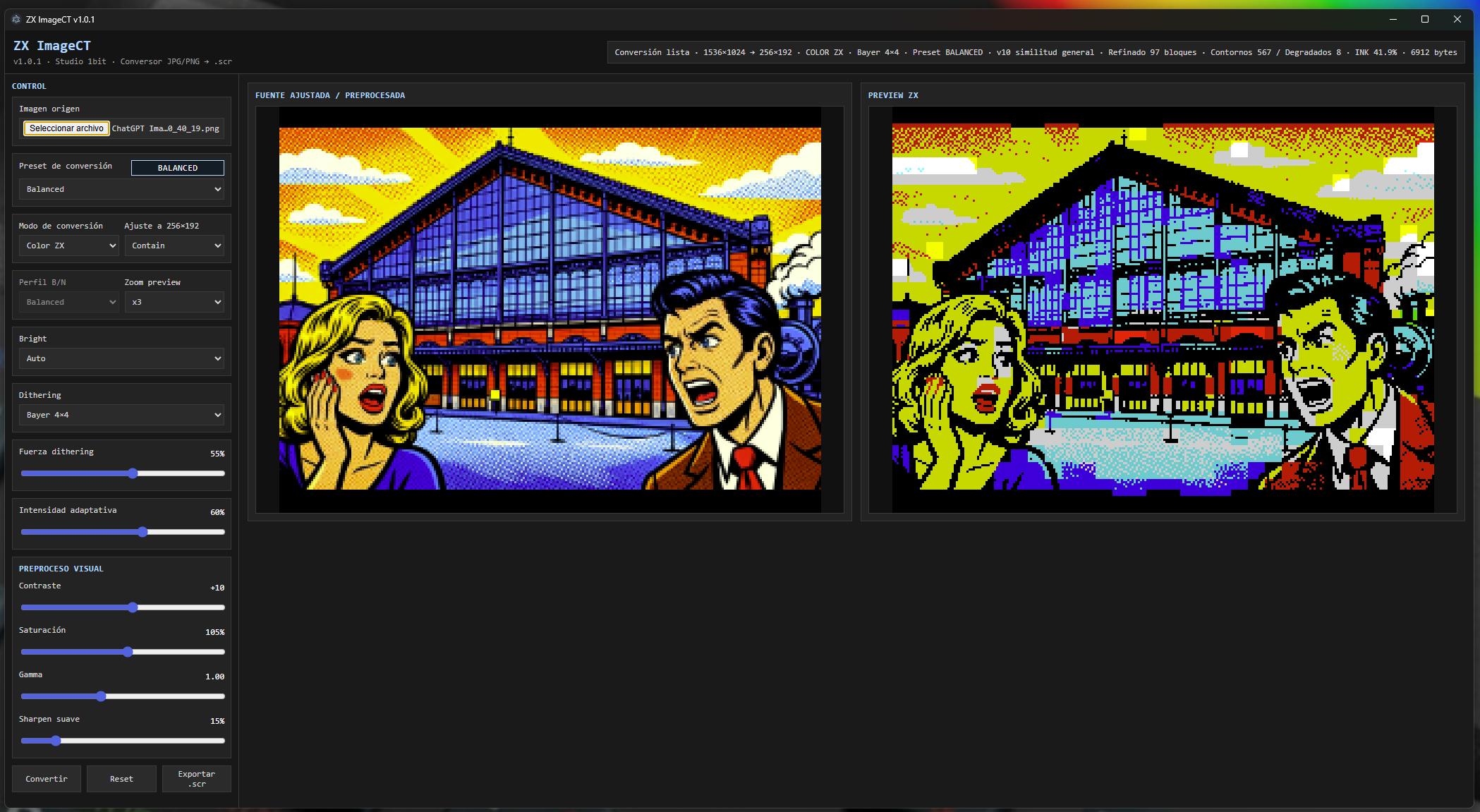Expand the Bright Auto dropdown
The height and width of the screenshot is (812, 1480).
coord(121,358)
